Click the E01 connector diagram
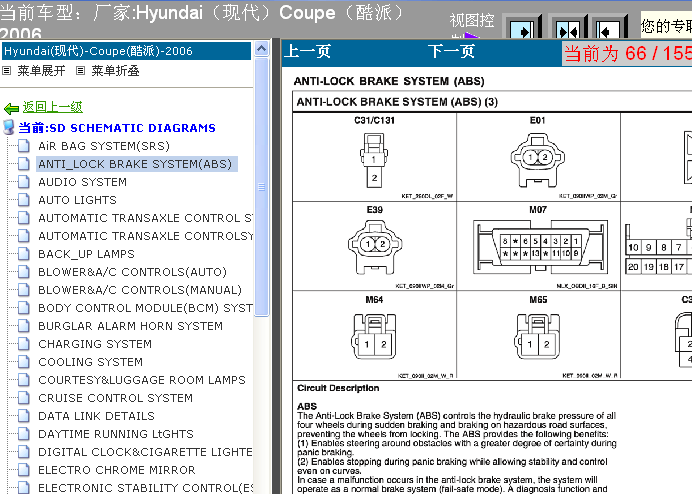Screen dimensions: 692x494 tap(538, 161)
